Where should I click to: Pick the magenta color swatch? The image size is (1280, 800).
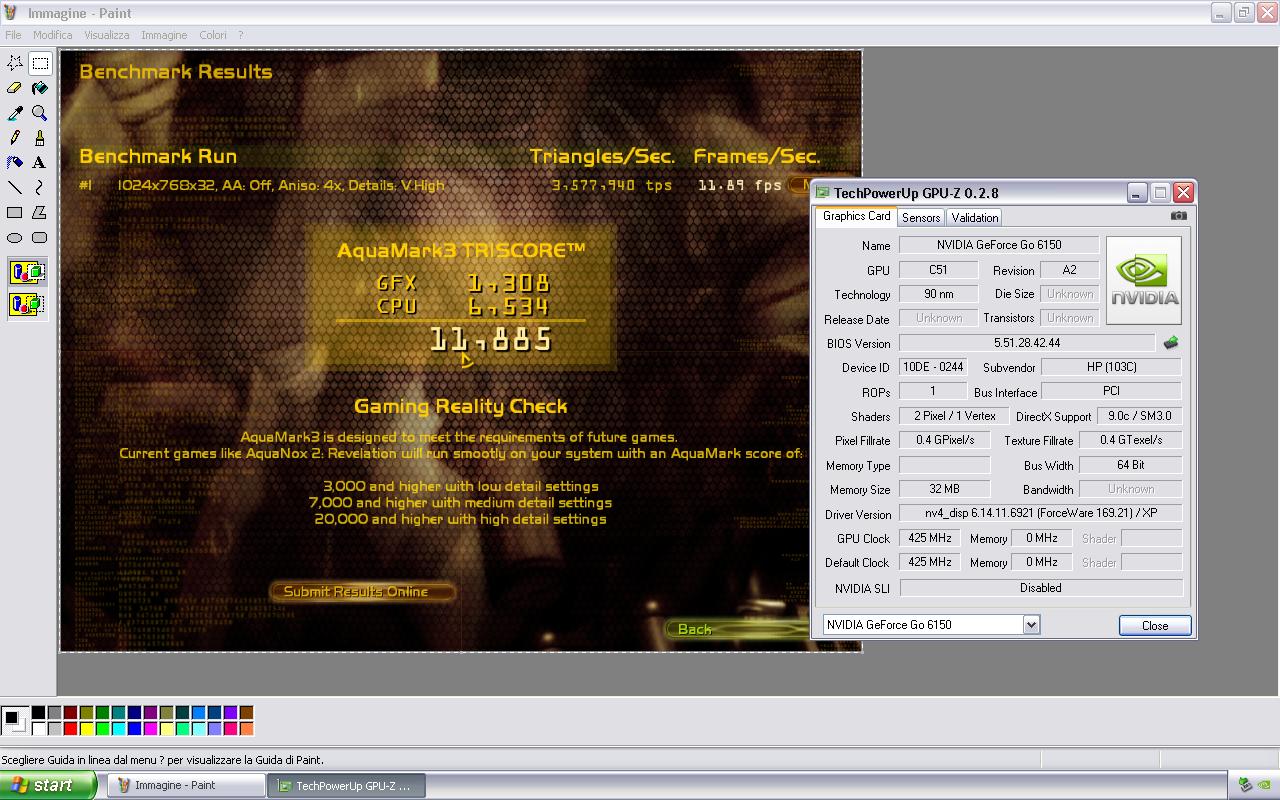(150, 728)
